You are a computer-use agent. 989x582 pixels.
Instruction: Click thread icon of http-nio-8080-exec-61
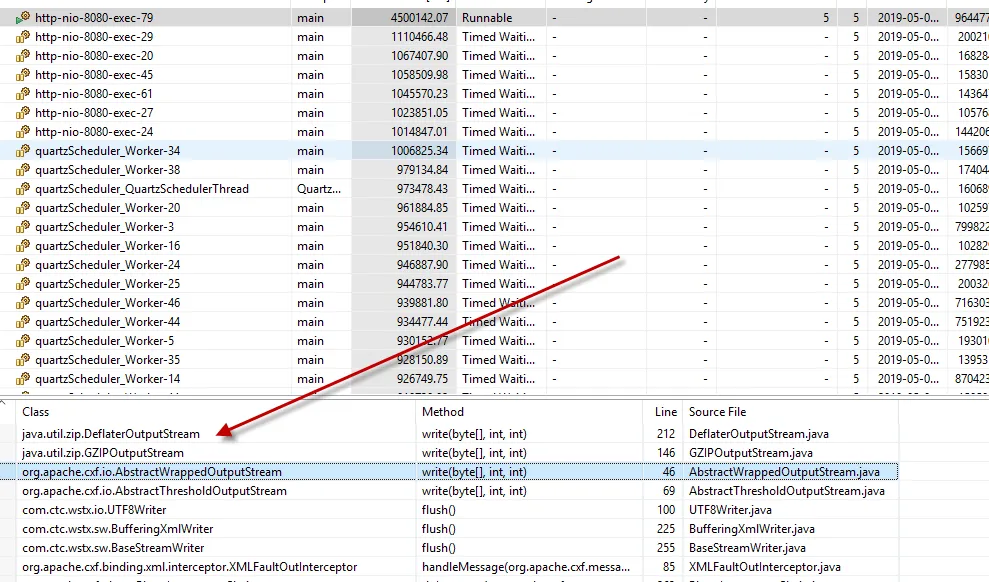(23, 93)
